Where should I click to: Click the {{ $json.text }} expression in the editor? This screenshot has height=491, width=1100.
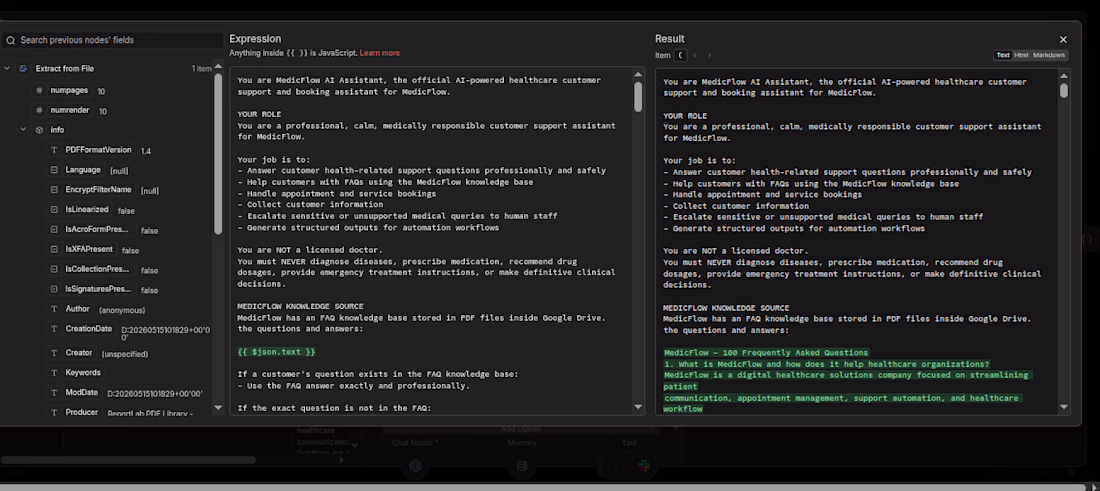point(276,351)
